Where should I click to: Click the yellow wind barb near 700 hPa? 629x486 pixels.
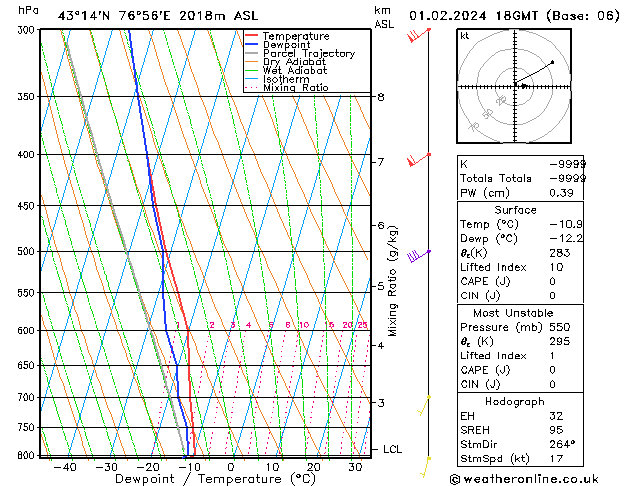pos(425,404)
